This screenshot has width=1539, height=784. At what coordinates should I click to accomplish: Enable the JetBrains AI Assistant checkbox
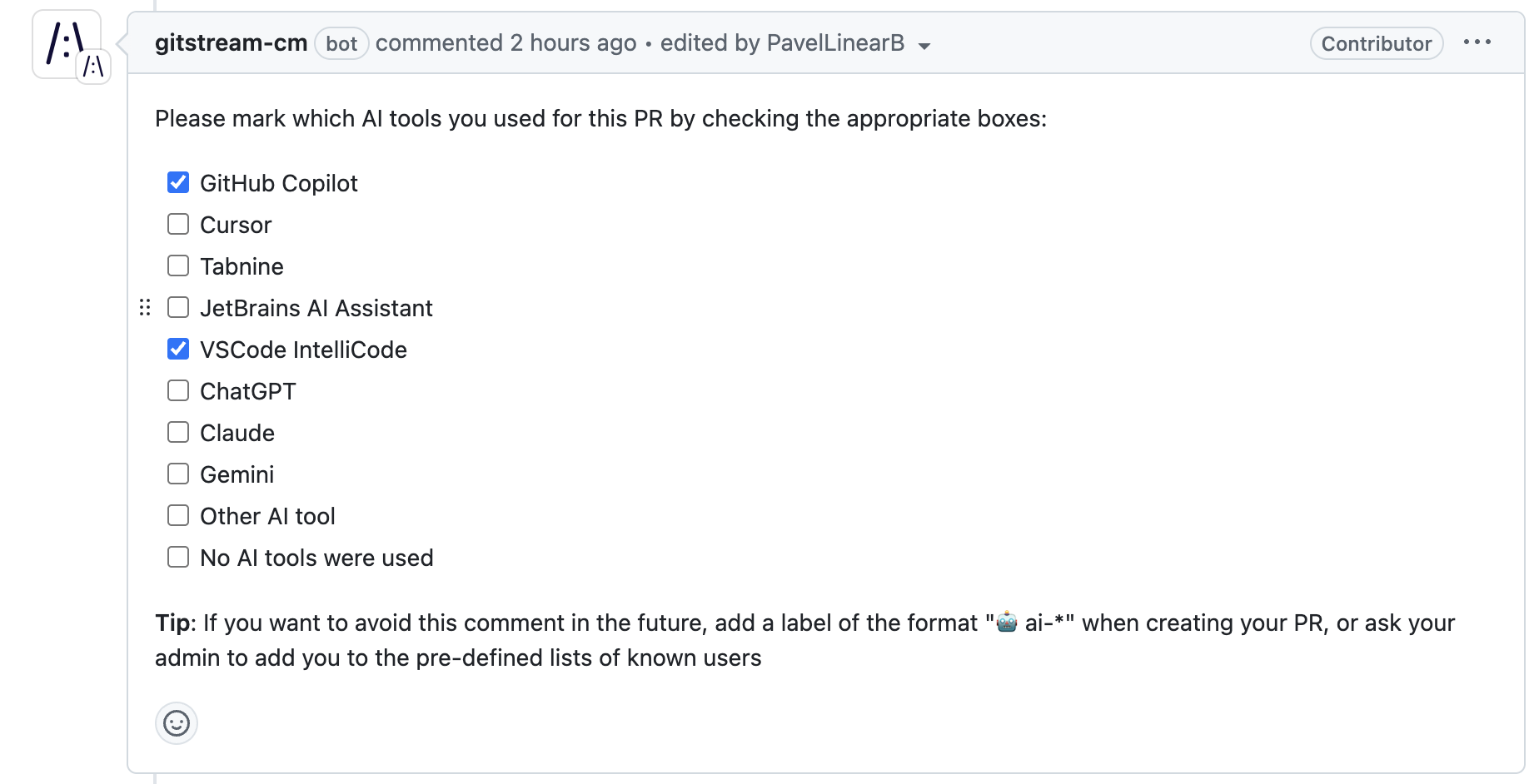[x=178, y=308]
